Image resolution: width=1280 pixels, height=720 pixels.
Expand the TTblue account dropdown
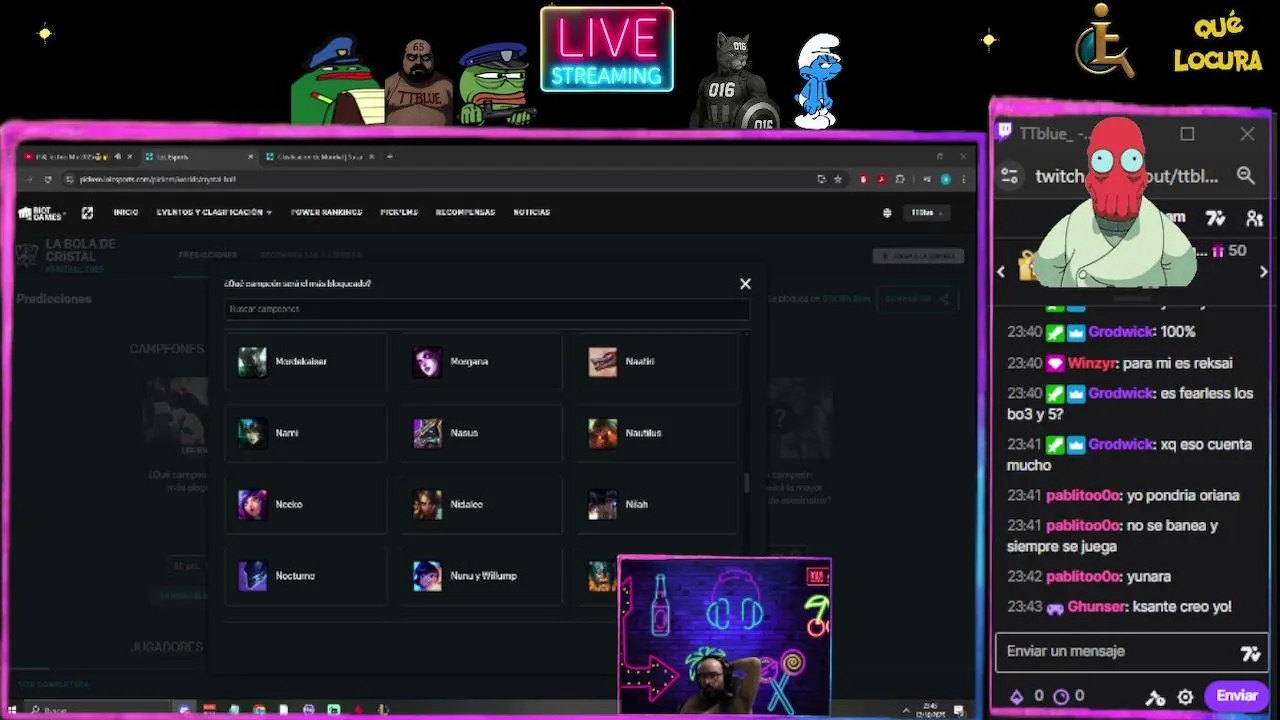pyautogui.click(x=925, y=213)
